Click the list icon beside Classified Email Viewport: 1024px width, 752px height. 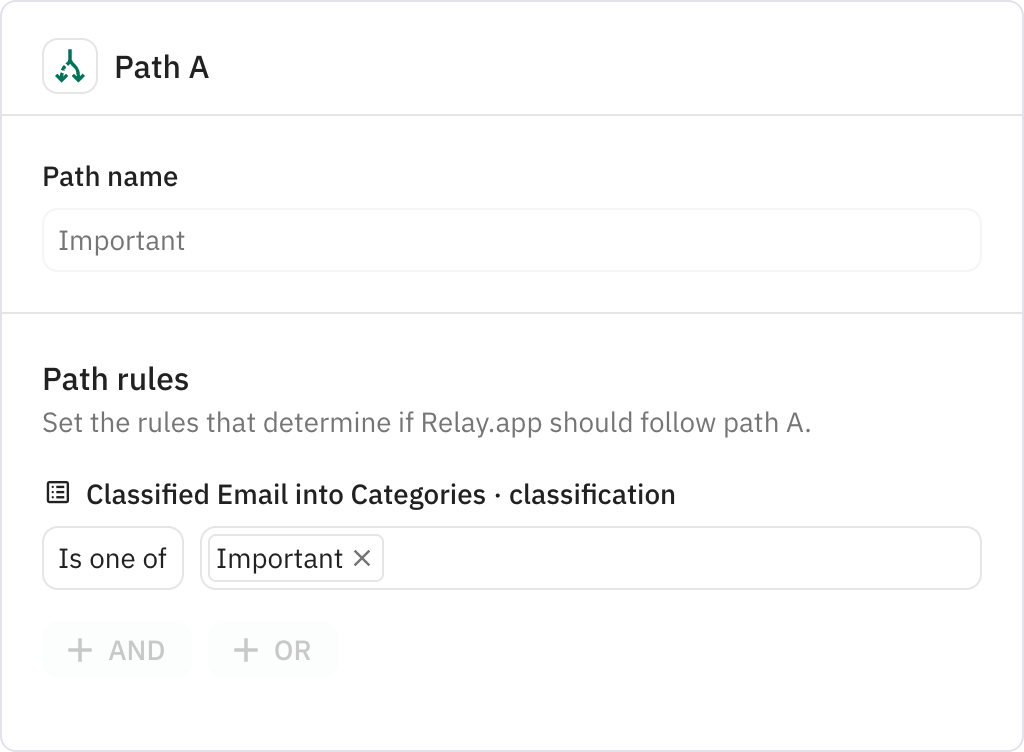coord(58,493)
